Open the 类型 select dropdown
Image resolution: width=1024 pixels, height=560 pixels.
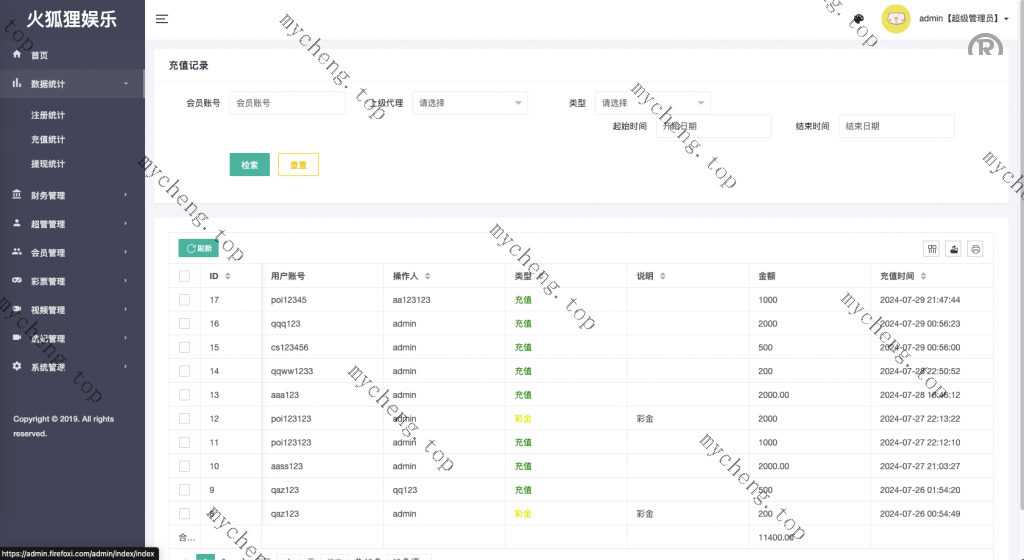652,102
